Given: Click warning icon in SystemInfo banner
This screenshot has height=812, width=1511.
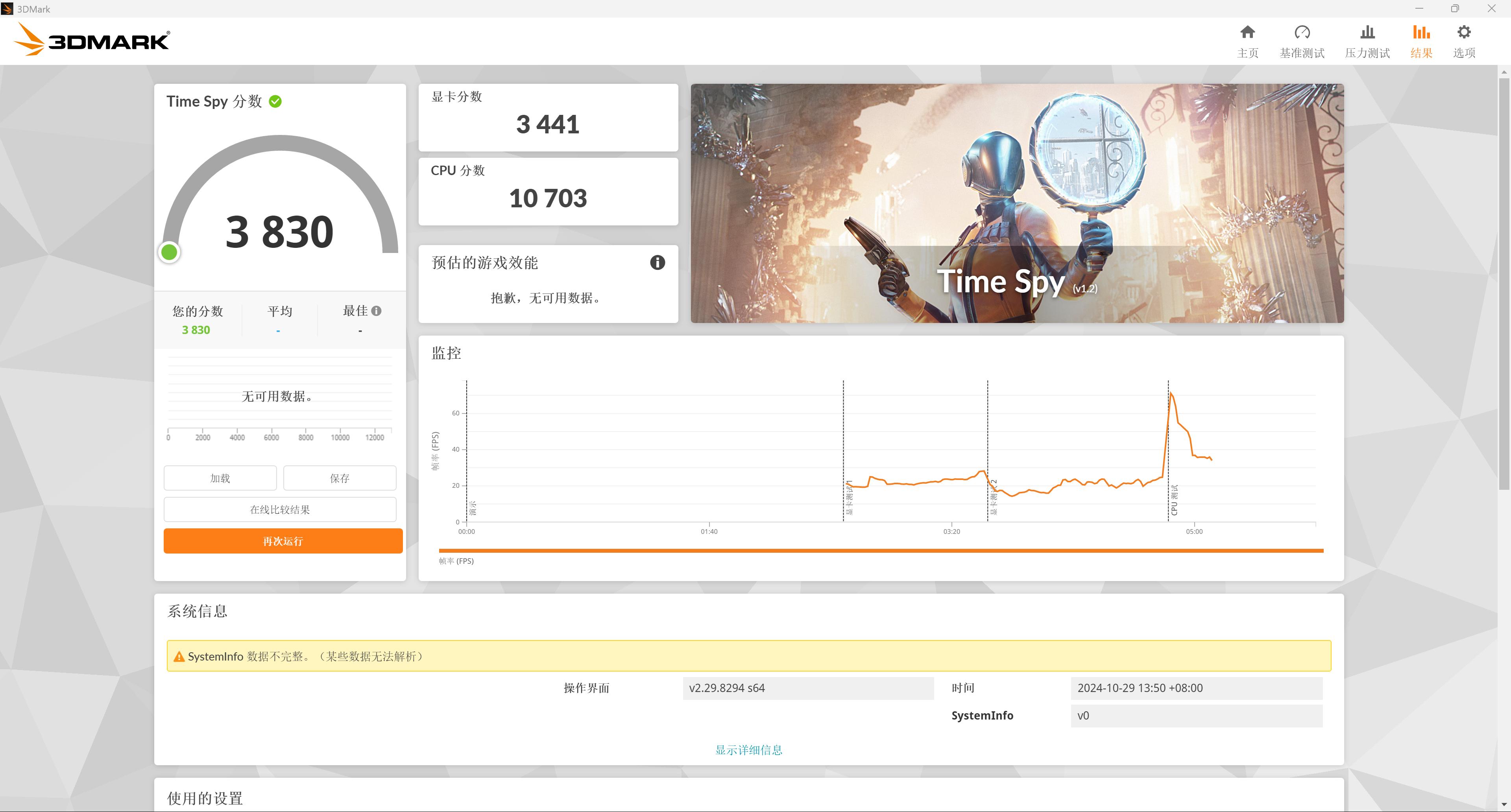Looking at the screenshot, I should 179,657.
